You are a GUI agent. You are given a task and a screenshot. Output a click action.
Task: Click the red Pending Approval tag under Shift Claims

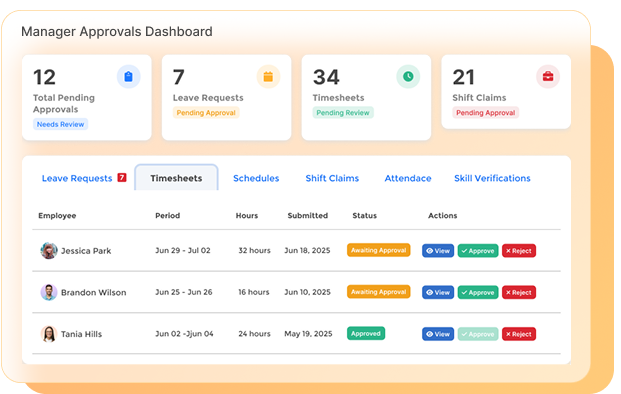pos(486,113)
